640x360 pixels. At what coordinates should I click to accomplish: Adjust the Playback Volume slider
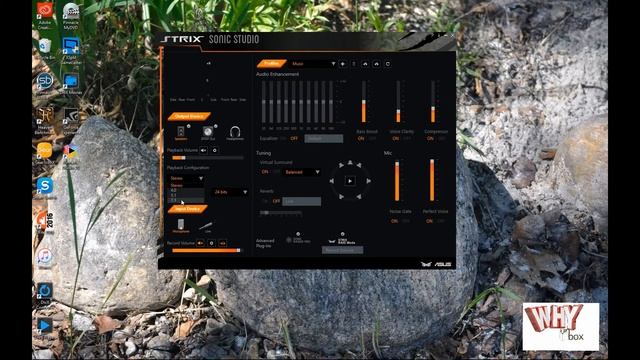pos(208,158)
